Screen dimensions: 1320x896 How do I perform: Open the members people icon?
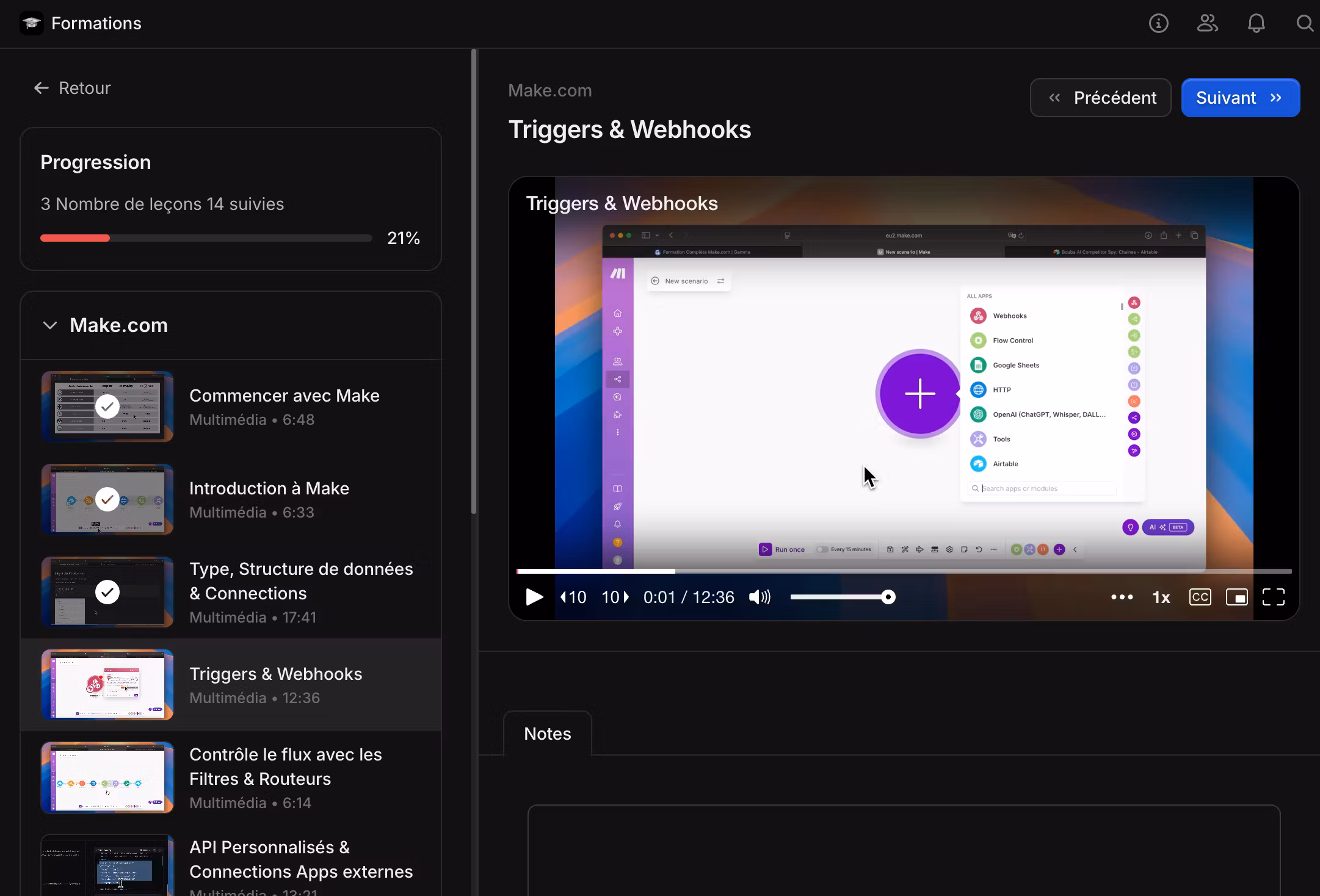[1207, 24]
